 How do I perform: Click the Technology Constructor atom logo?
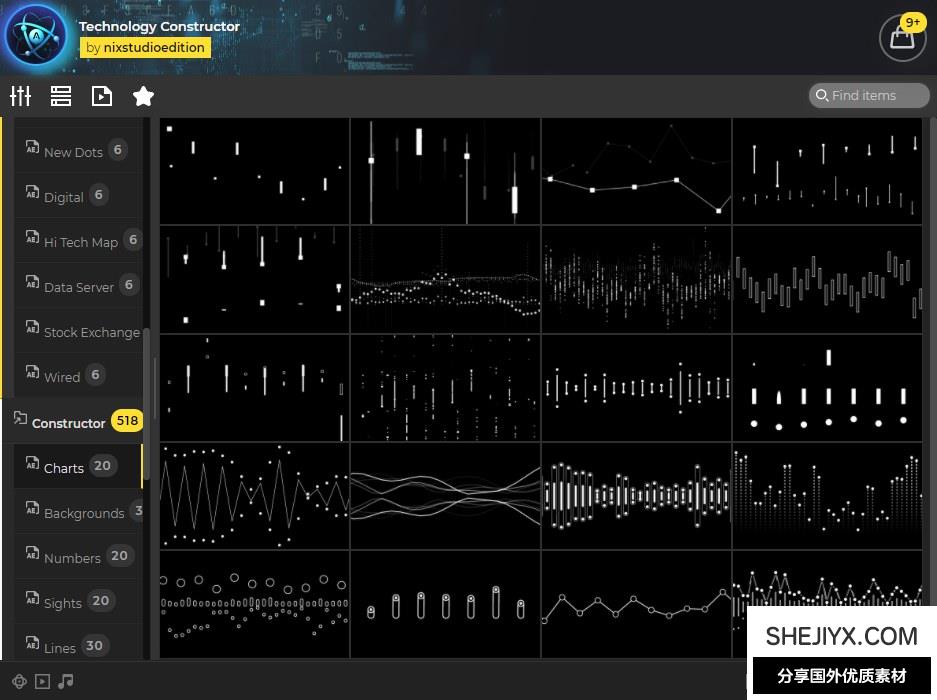pyautogui.click(x=36, y=37)
